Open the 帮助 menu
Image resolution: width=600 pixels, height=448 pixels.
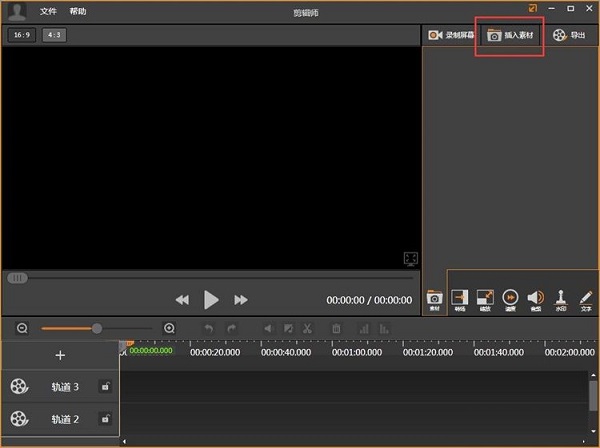point(78,11)
